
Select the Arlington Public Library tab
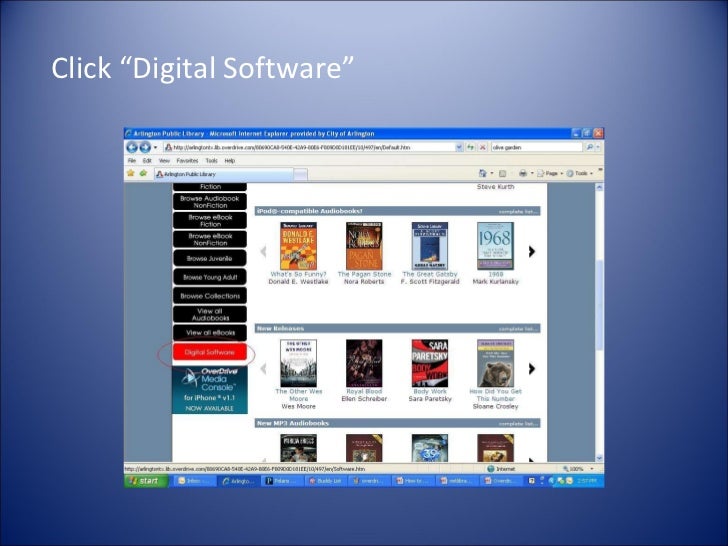[x=224, y=174]
